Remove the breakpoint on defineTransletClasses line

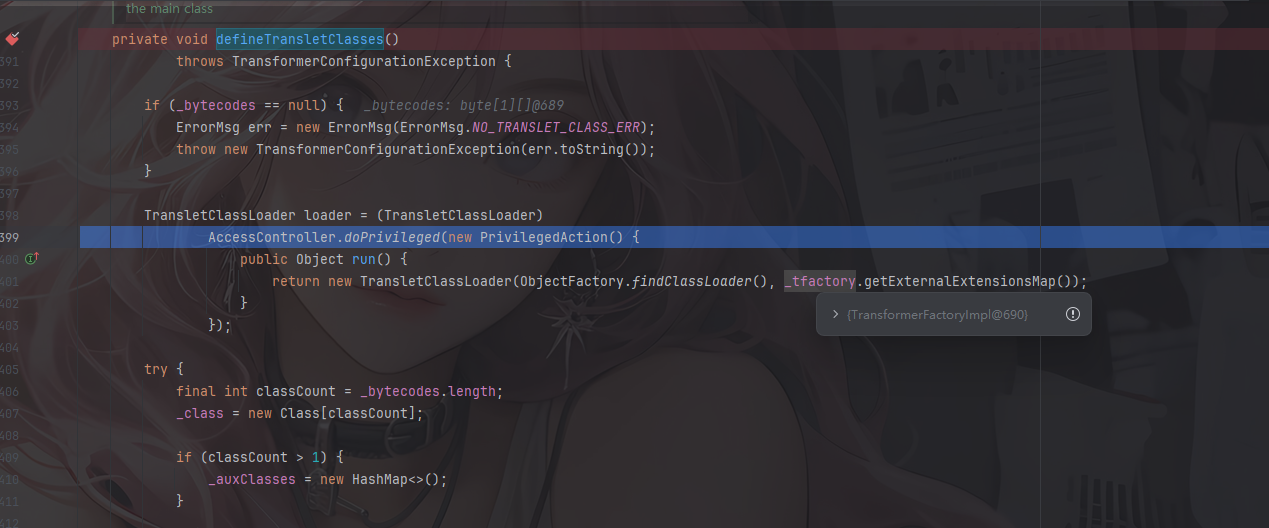tap(12, 39)
